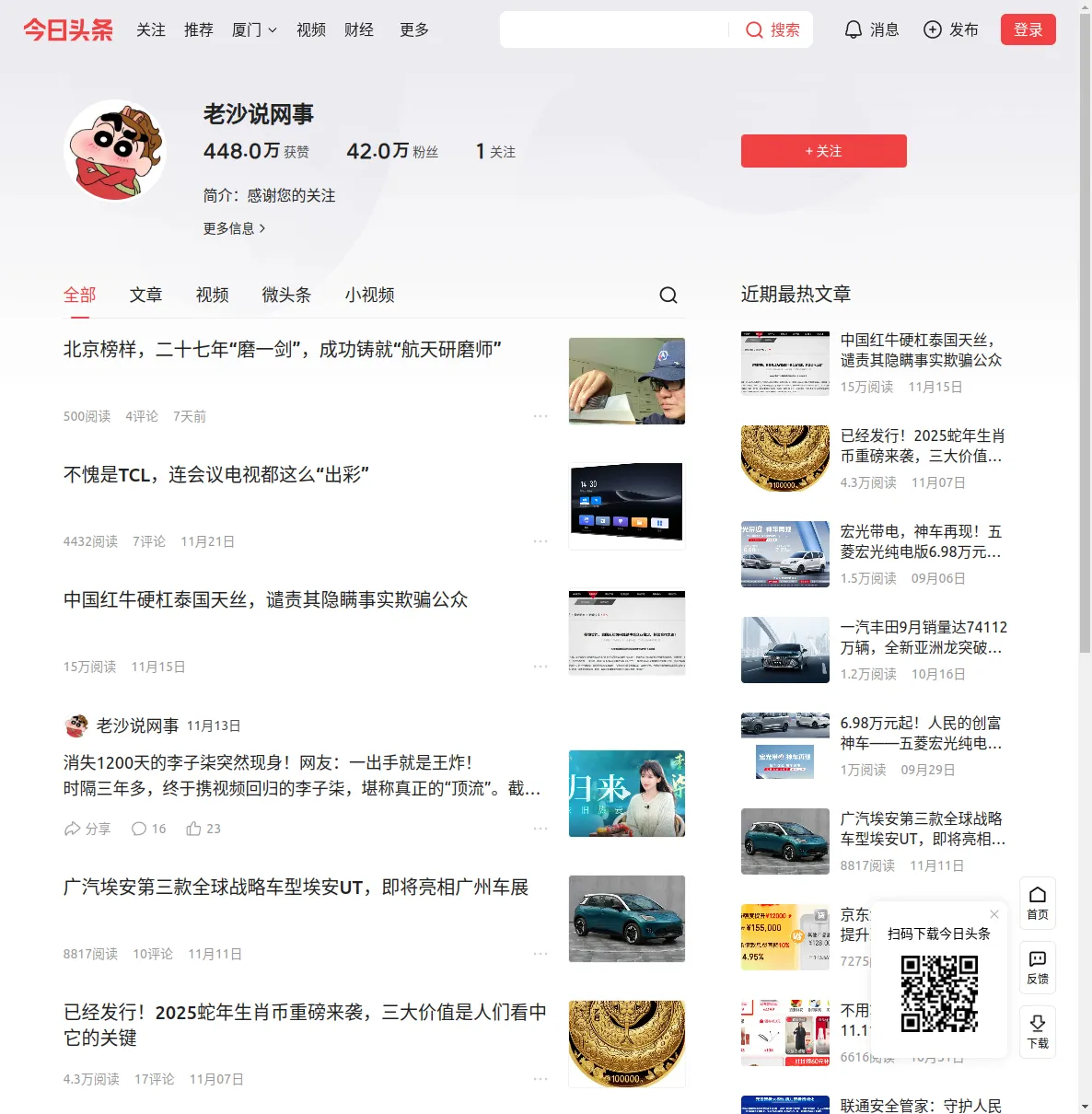Open more options for 中国红牛 article
This screenshot has width=1092, height=1114.
click(x=540, y=667)
